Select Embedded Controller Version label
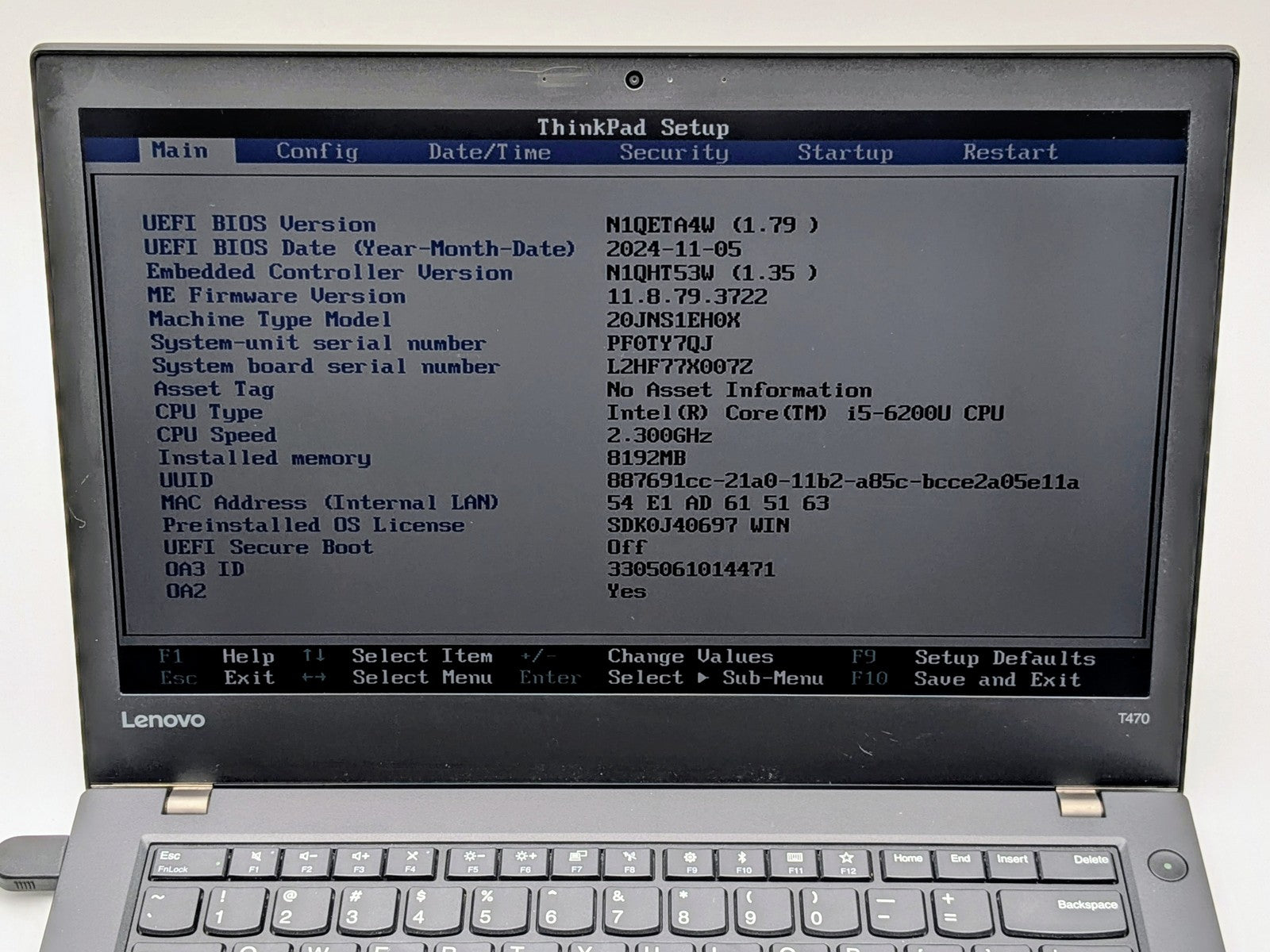1270x952 pixels. tap(329, 271)
